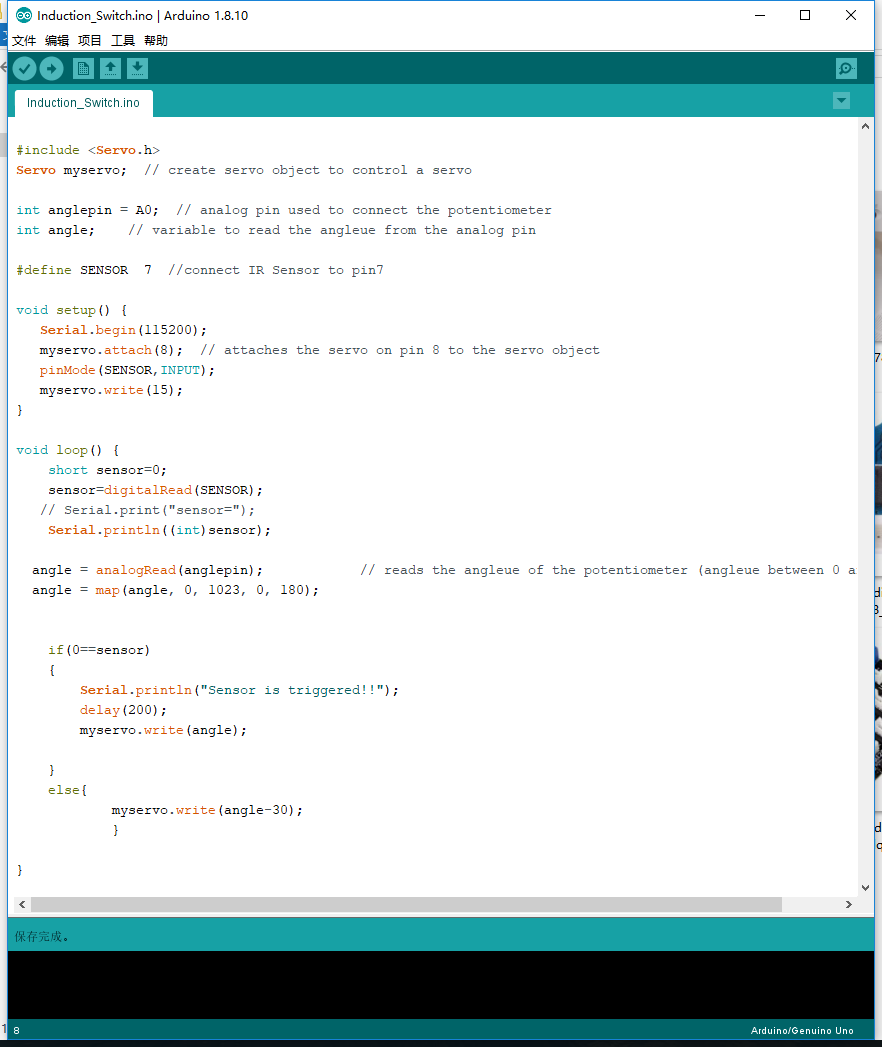Open the sketch tab dropdown arrow
Screen dimensions: 882x1047
[x=841, y=100]
